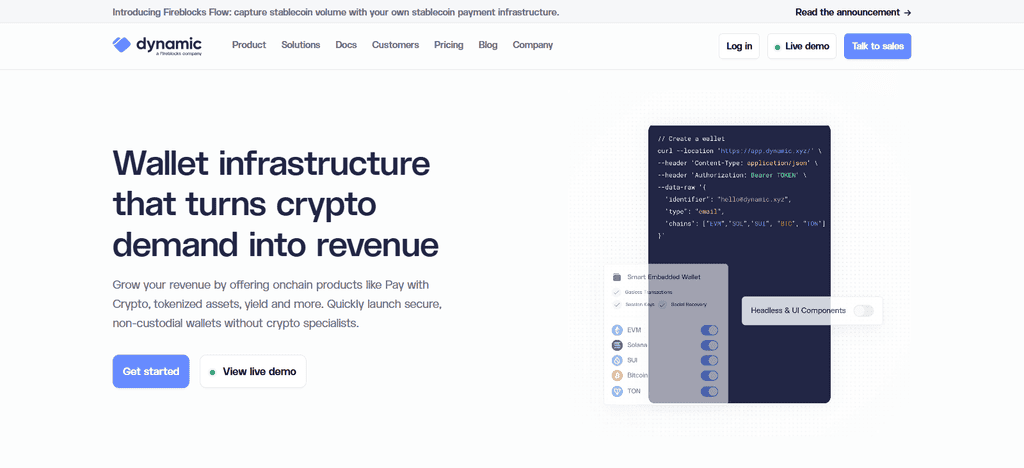Viewport: 1024px width, 468px height.
Task: Turn off the Solana toggle
Action: pos(709,345)
